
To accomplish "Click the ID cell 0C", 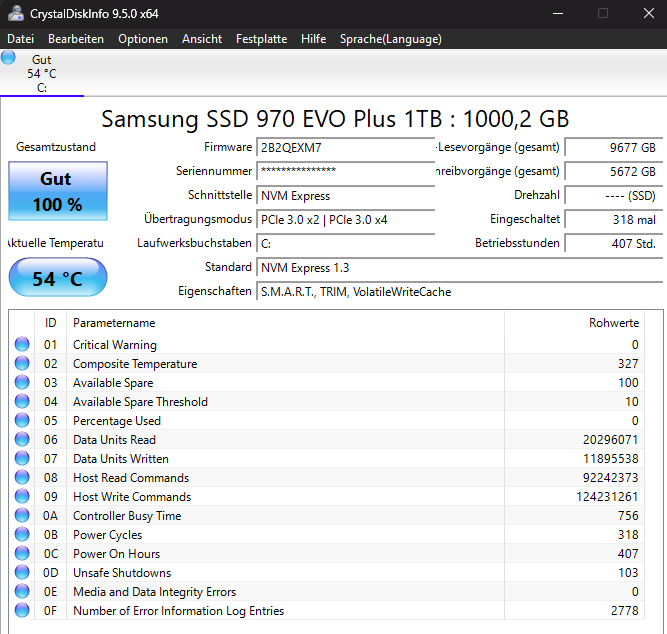I will (x=51, y=554).
